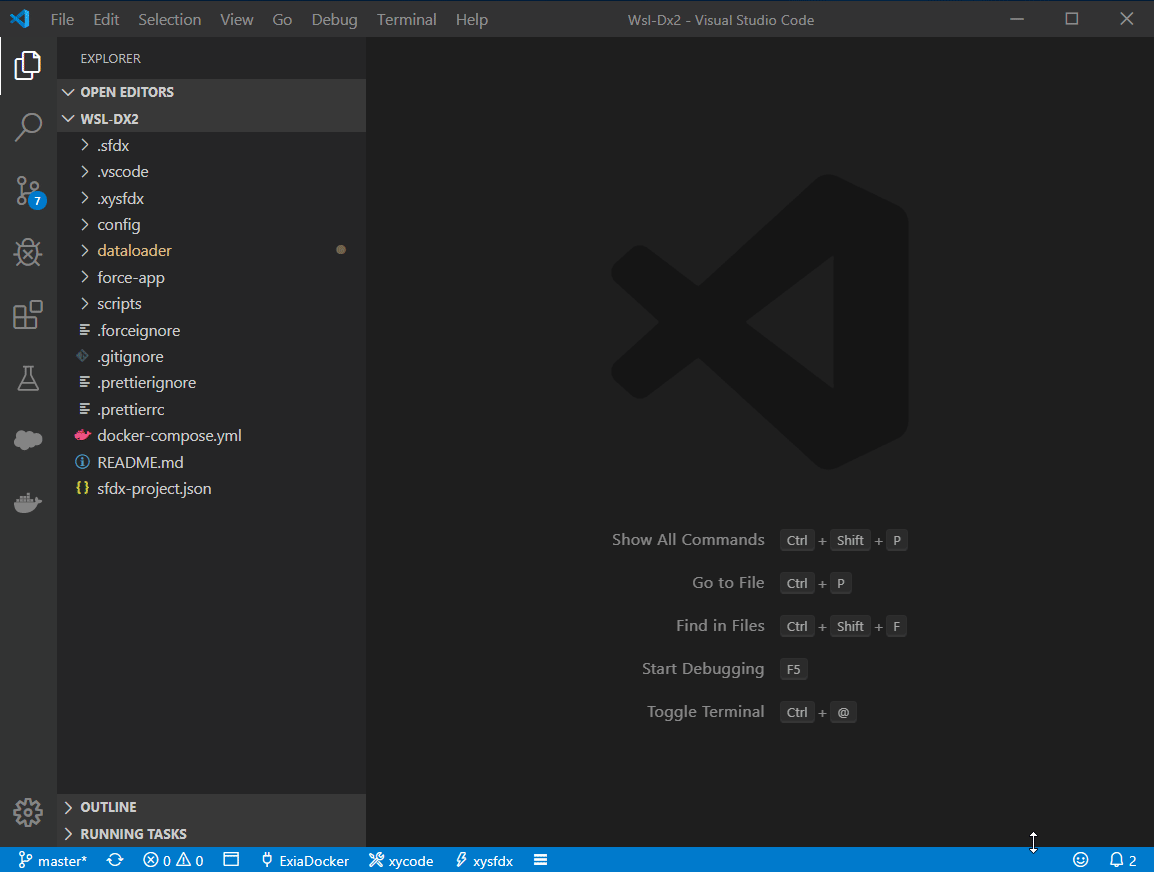1154x872 pixels.
Task: Expand the config folder
Action: 211,224
